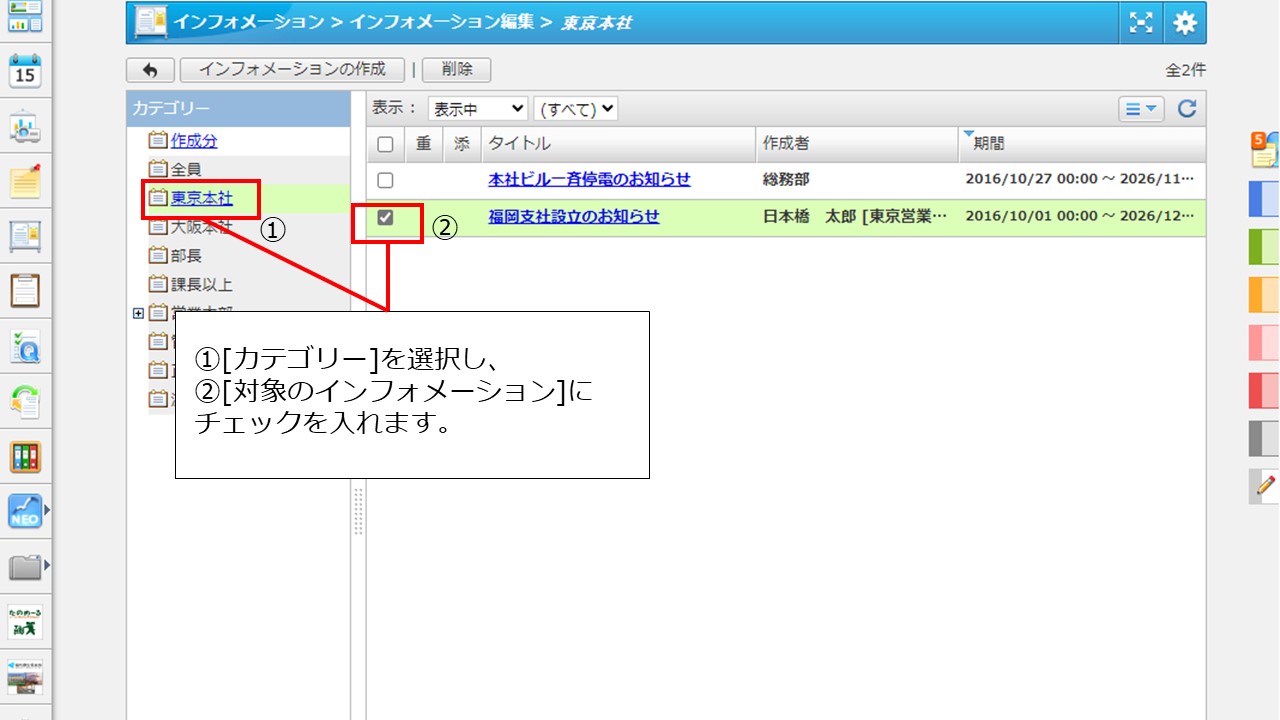Open the (すべて) filter dropdown
This screenshot has height=720, width=1280.
pyautogui.click(x=576, y=109)
